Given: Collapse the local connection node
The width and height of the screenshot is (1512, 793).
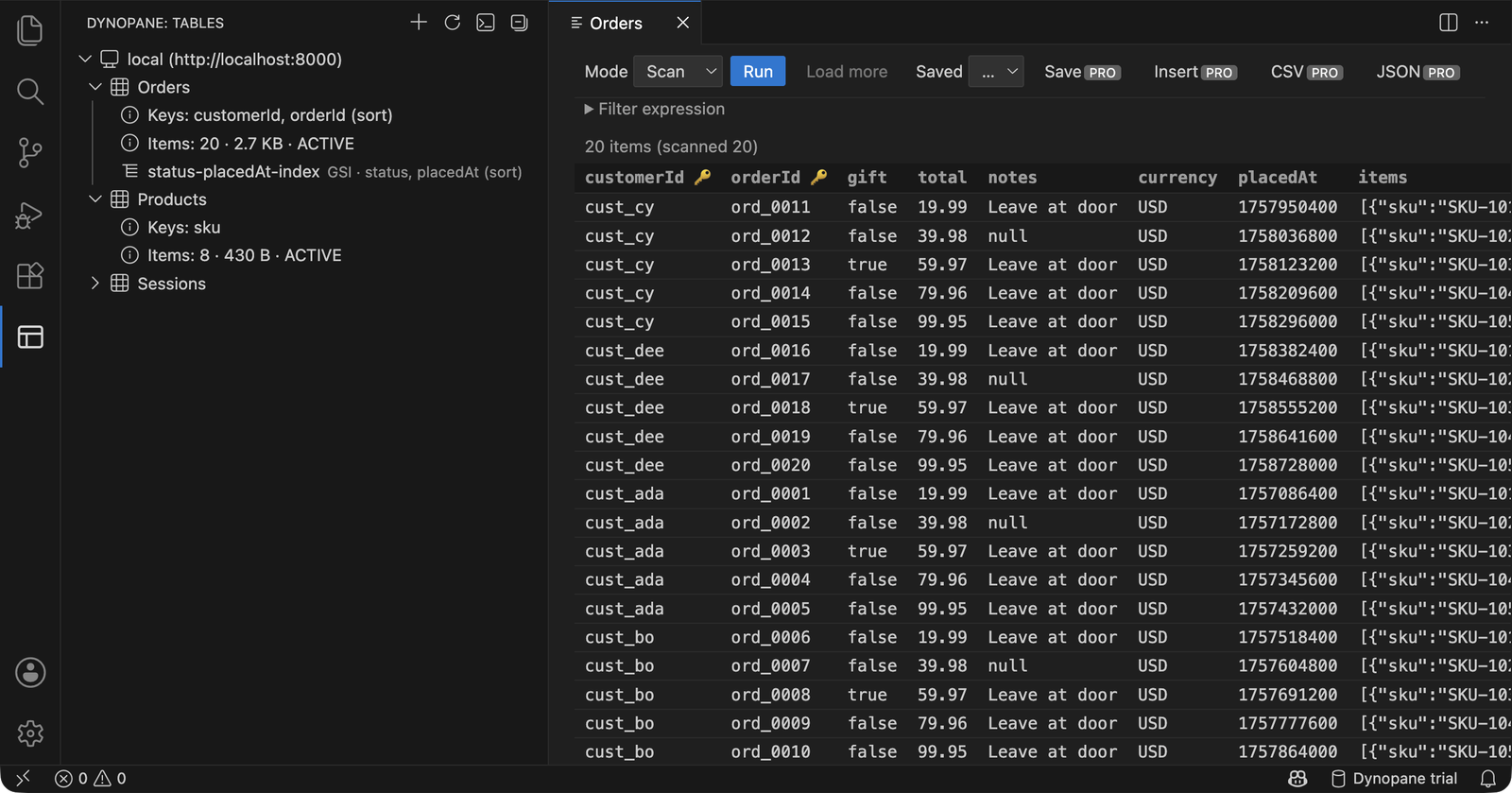Looking at the screenshot, I should 85,59.
